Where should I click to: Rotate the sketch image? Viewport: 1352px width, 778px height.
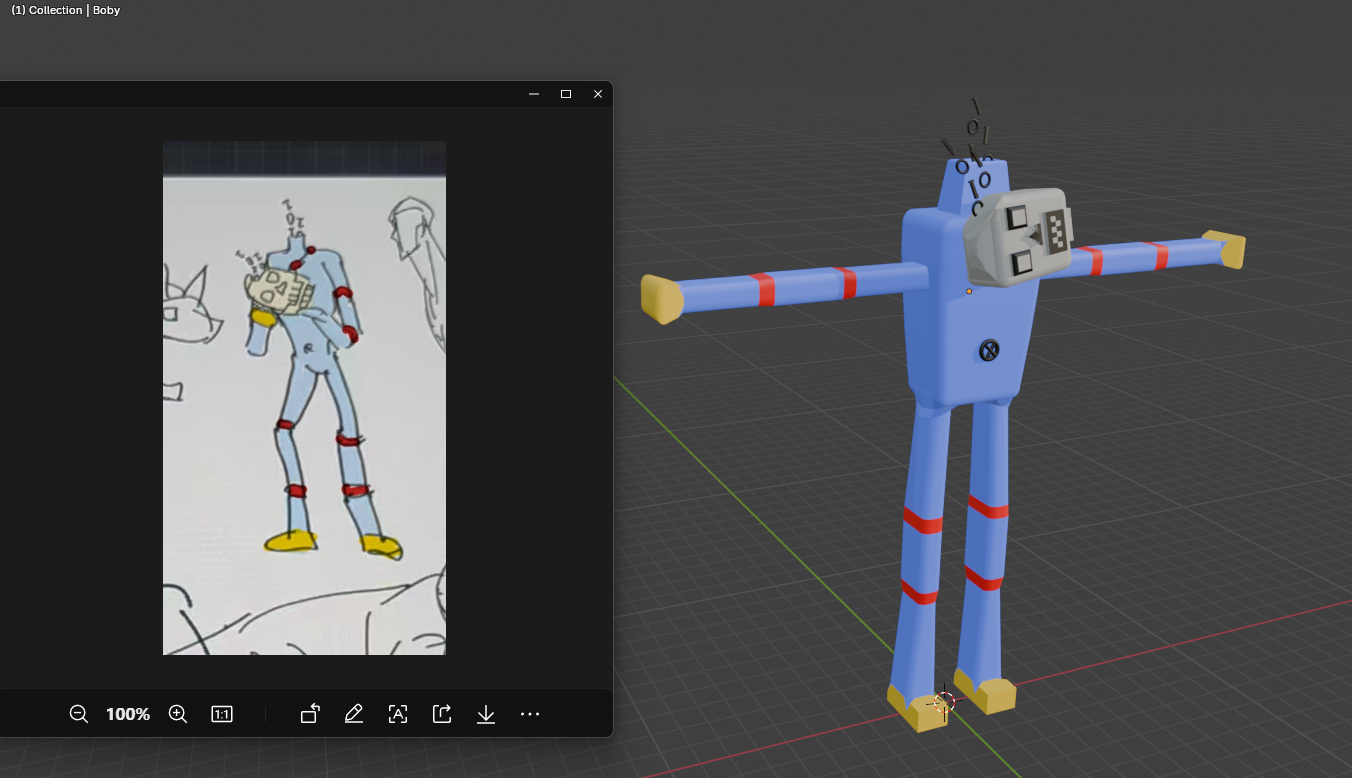(310, 714)
